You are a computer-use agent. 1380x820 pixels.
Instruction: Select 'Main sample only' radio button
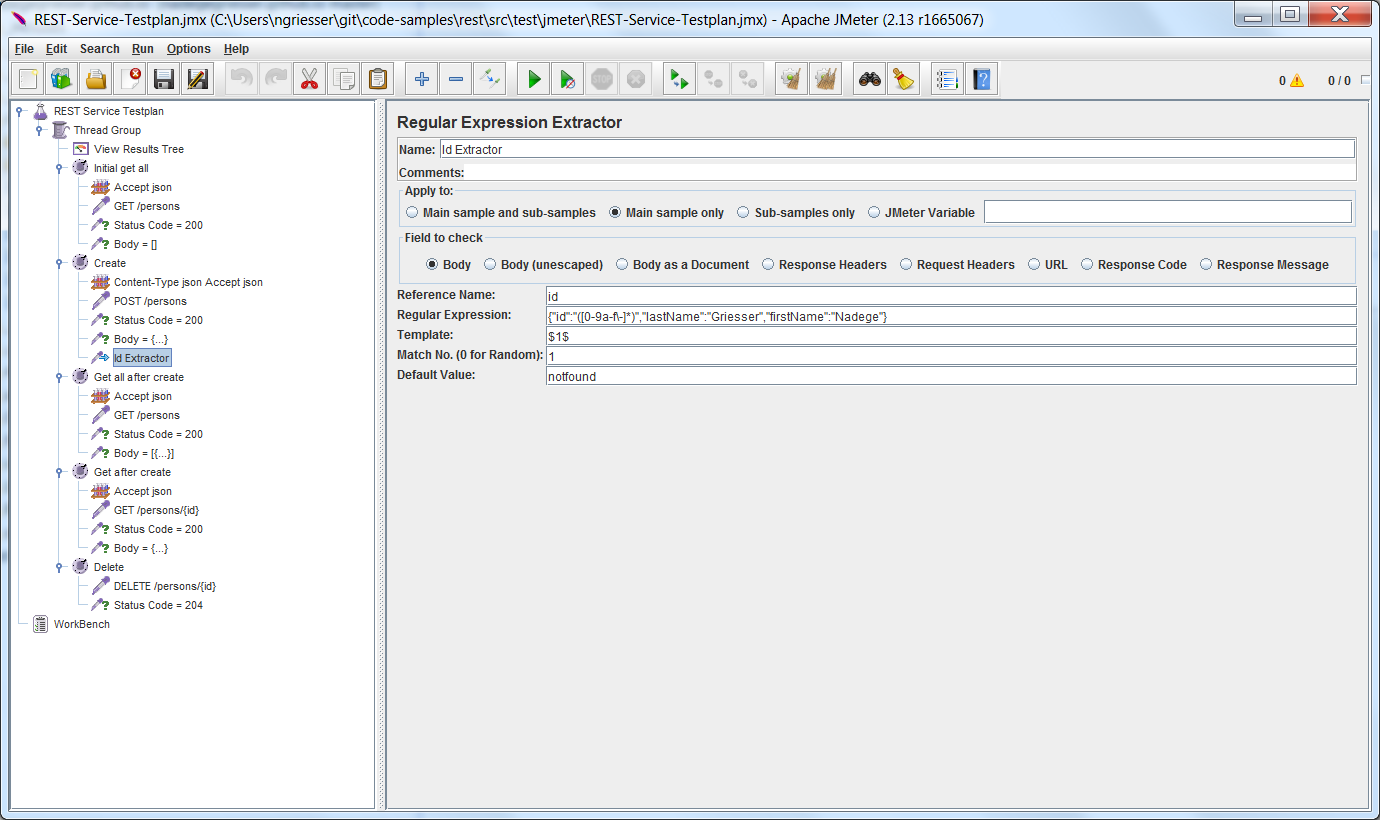(615, 212)
